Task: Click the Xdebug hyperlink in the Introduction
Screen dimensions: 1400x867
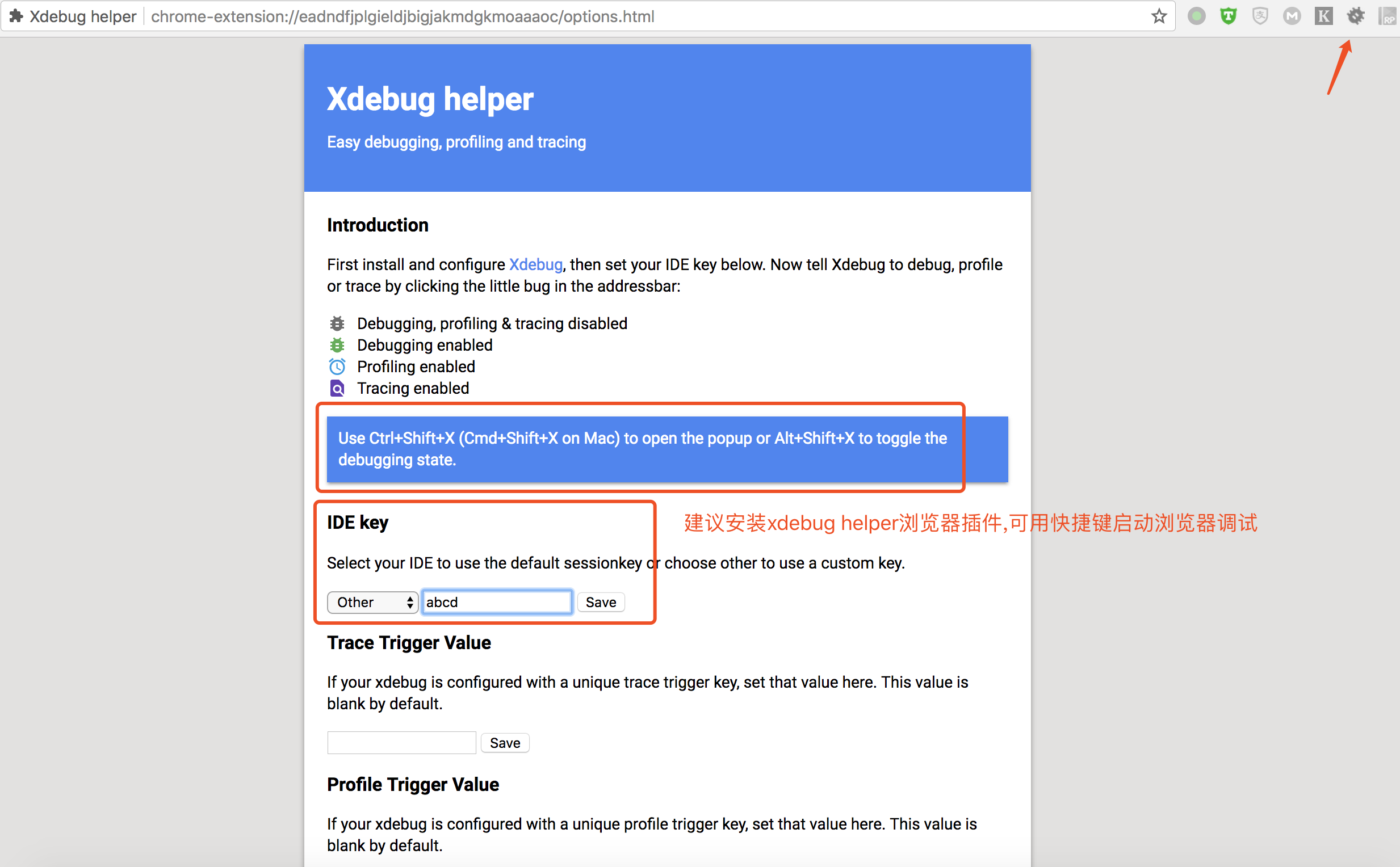Action: 535,264
